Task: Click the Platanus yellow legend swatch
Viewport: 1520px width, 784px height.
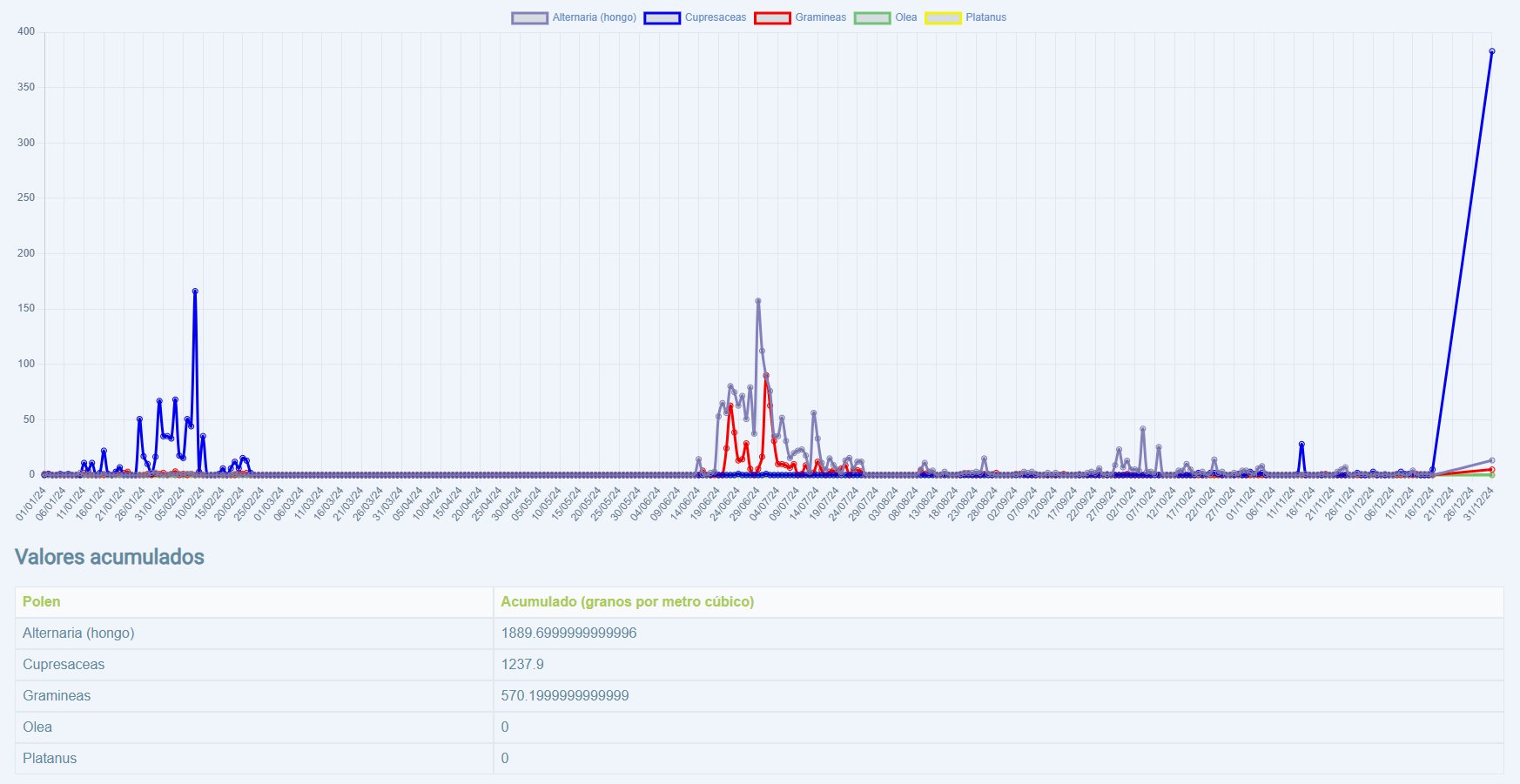Action: (x=943, y=18)
